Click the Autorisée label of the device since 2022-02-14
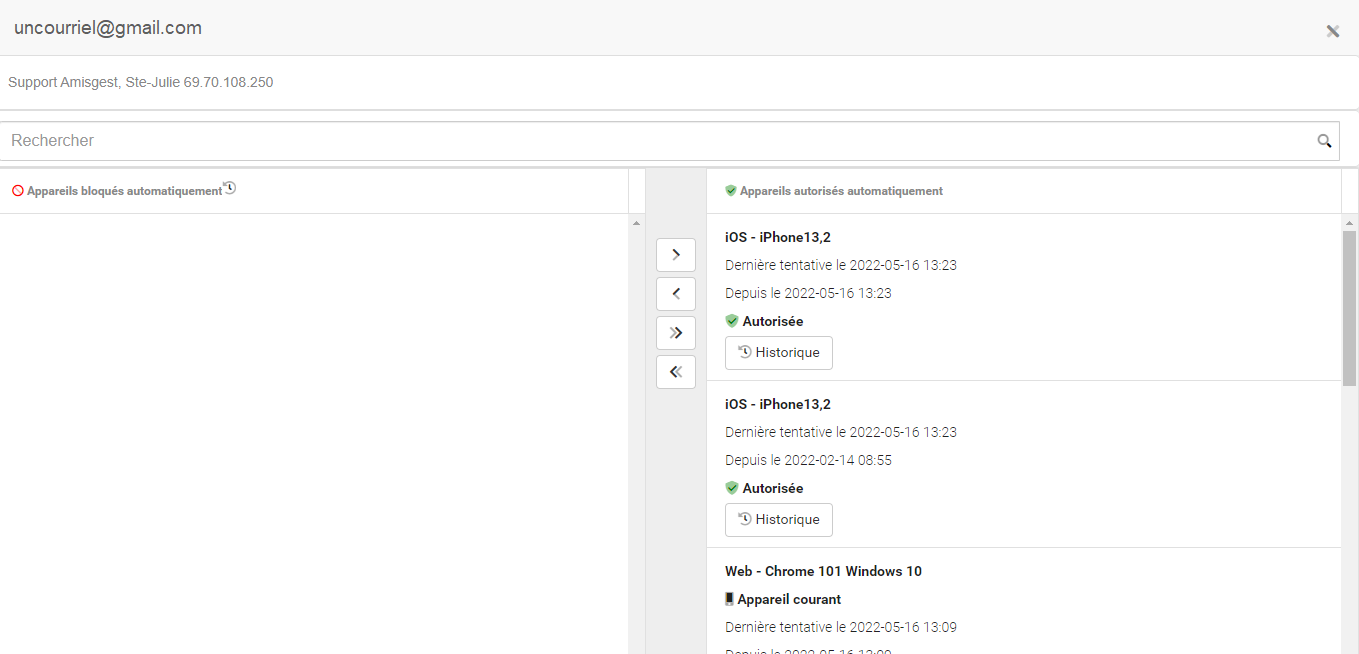Screen dimensions: 1359x654 pos(773,488)
